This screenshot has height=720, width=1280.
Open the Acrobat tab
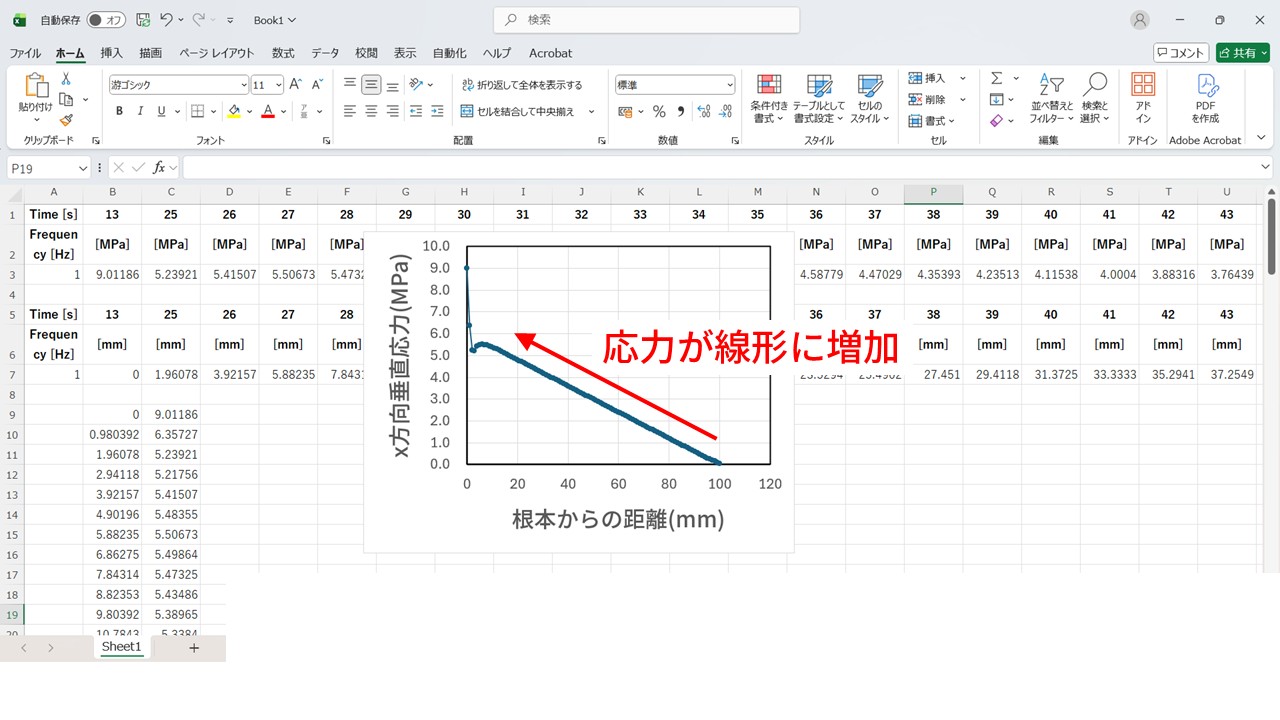[550, 53]
